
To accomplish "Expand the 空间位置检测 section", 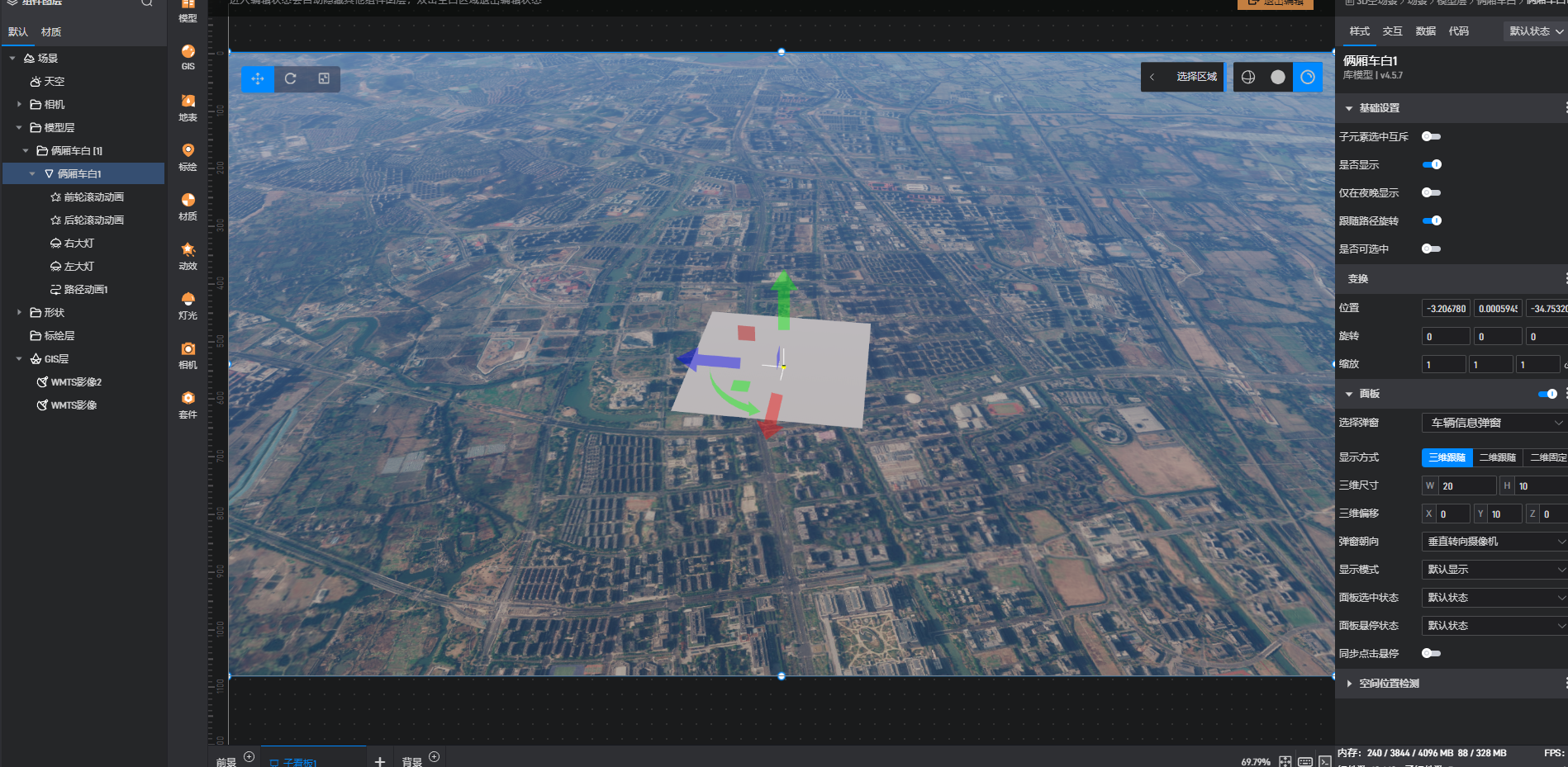I will click(1349, 684).
